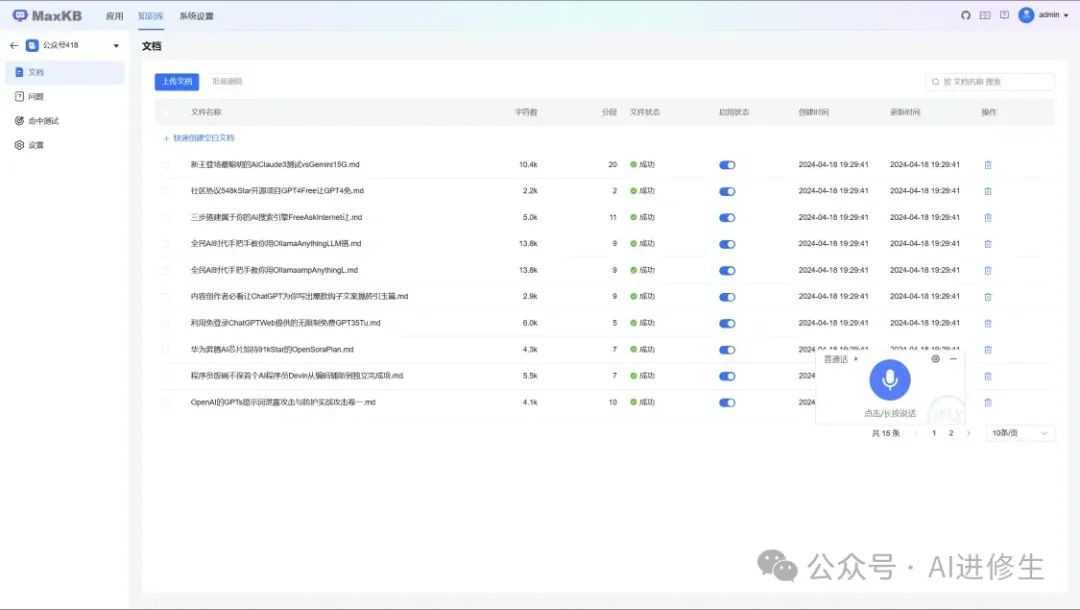Select all documents using header checkbox
1080x610 pixels.
(166, 112)
